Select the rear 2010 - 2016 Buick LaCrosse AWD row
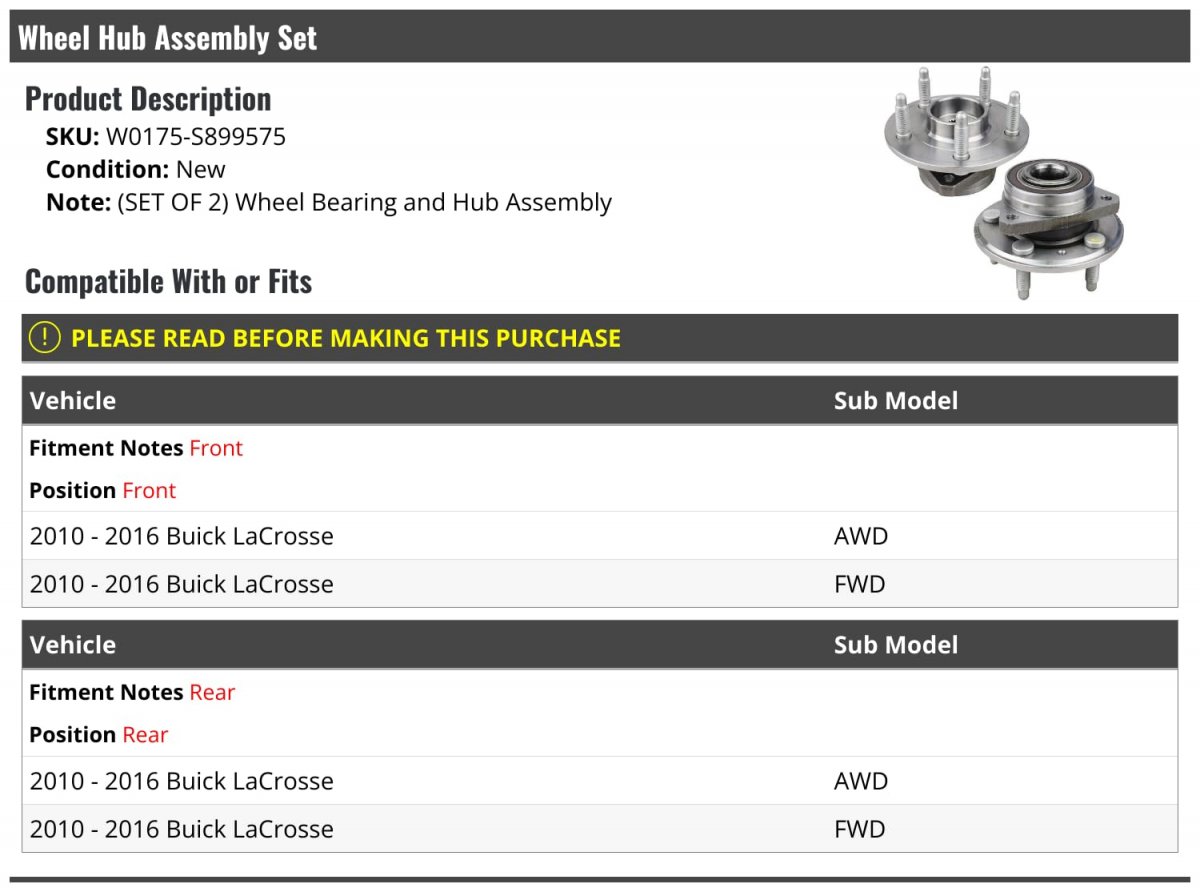 pos(600,781)
